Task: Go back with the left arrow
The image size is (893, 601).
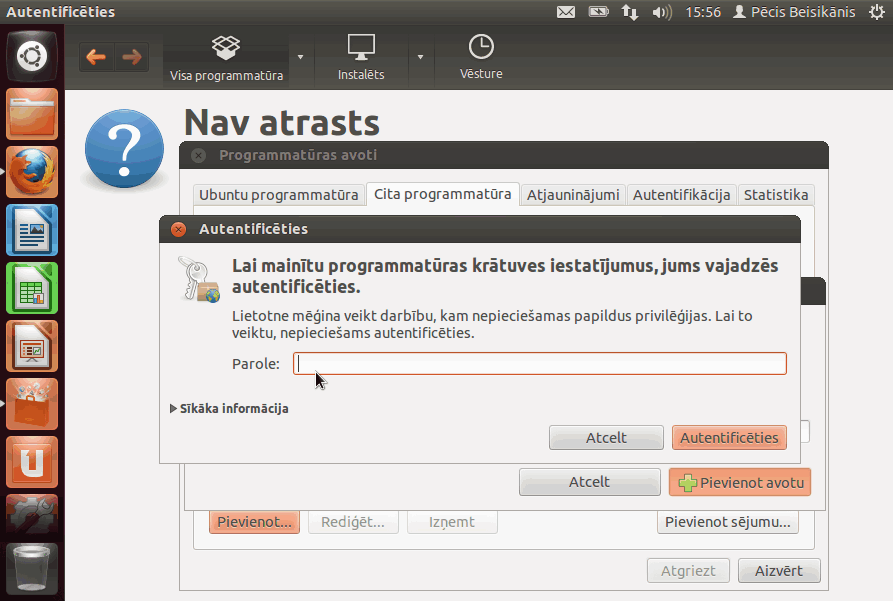Action: coord(96,56)
